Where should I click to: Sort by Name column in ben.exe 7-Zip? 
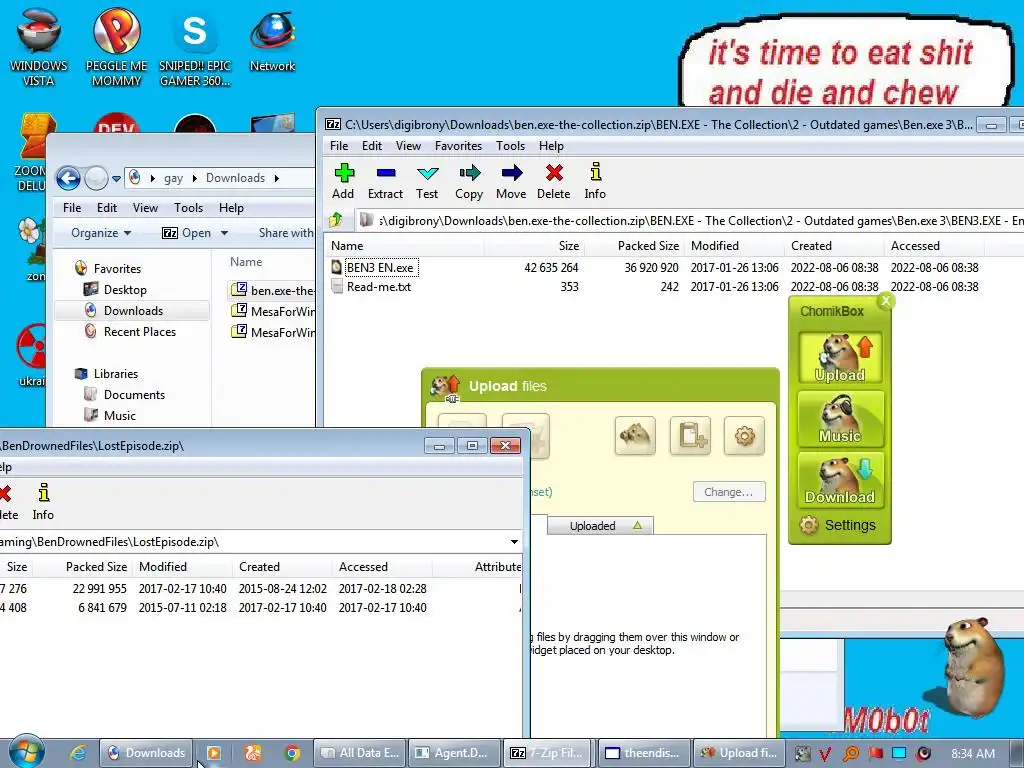(405, 246)
